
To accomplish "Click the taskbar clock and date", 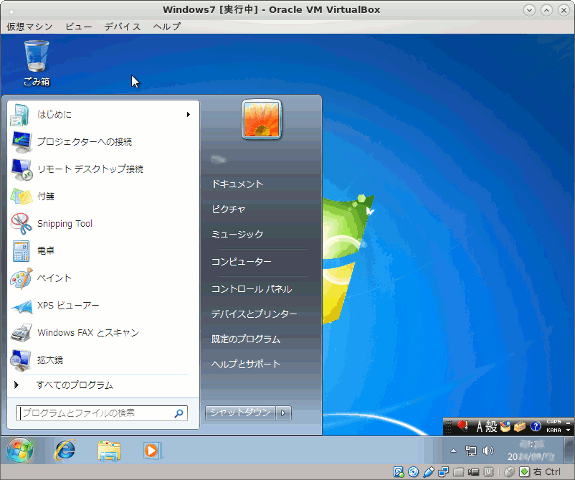I will [531, 450].
